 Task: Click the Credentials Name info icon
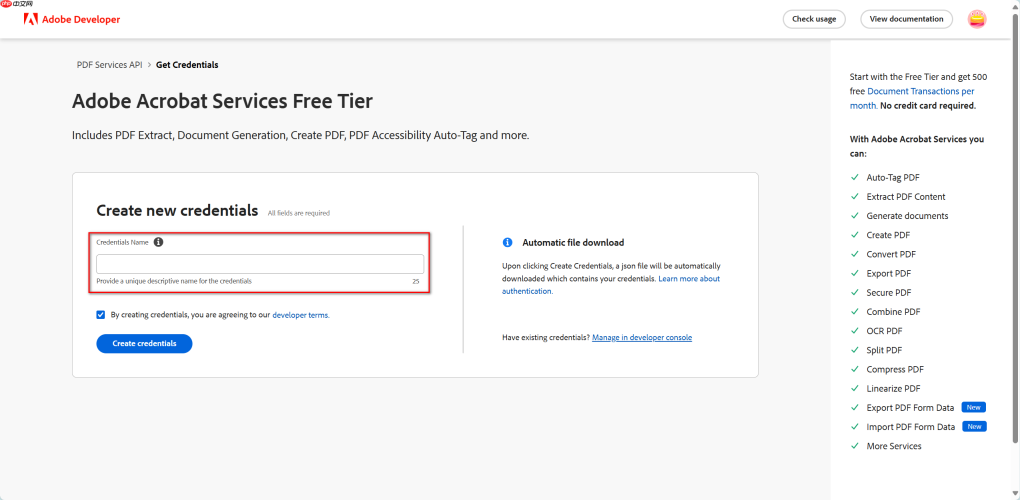coord(159,242)
